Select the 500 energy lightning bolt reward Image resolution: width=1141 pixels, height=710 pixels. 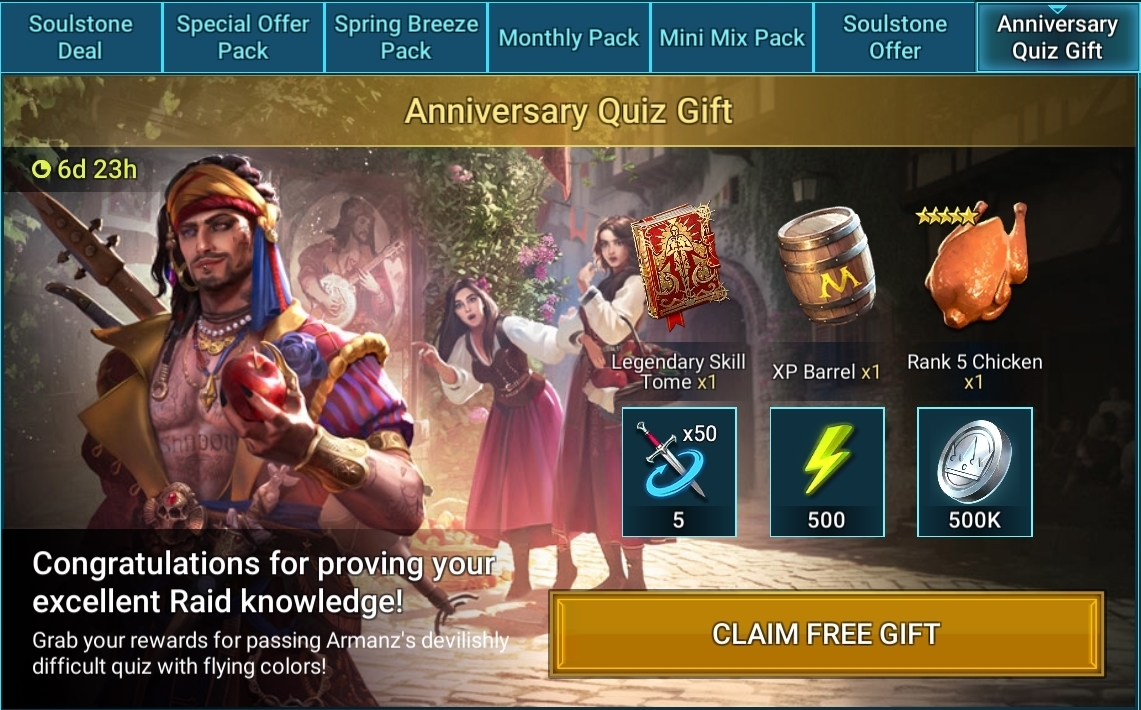click(827, 472)
